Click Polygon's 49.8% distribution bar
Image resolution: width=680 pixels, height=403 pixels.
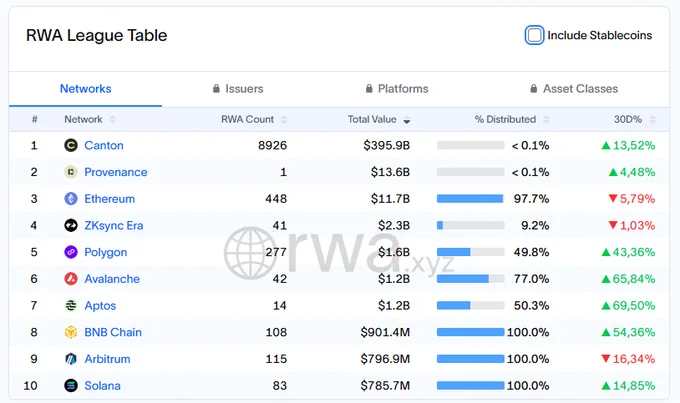[x=471, y=252]
